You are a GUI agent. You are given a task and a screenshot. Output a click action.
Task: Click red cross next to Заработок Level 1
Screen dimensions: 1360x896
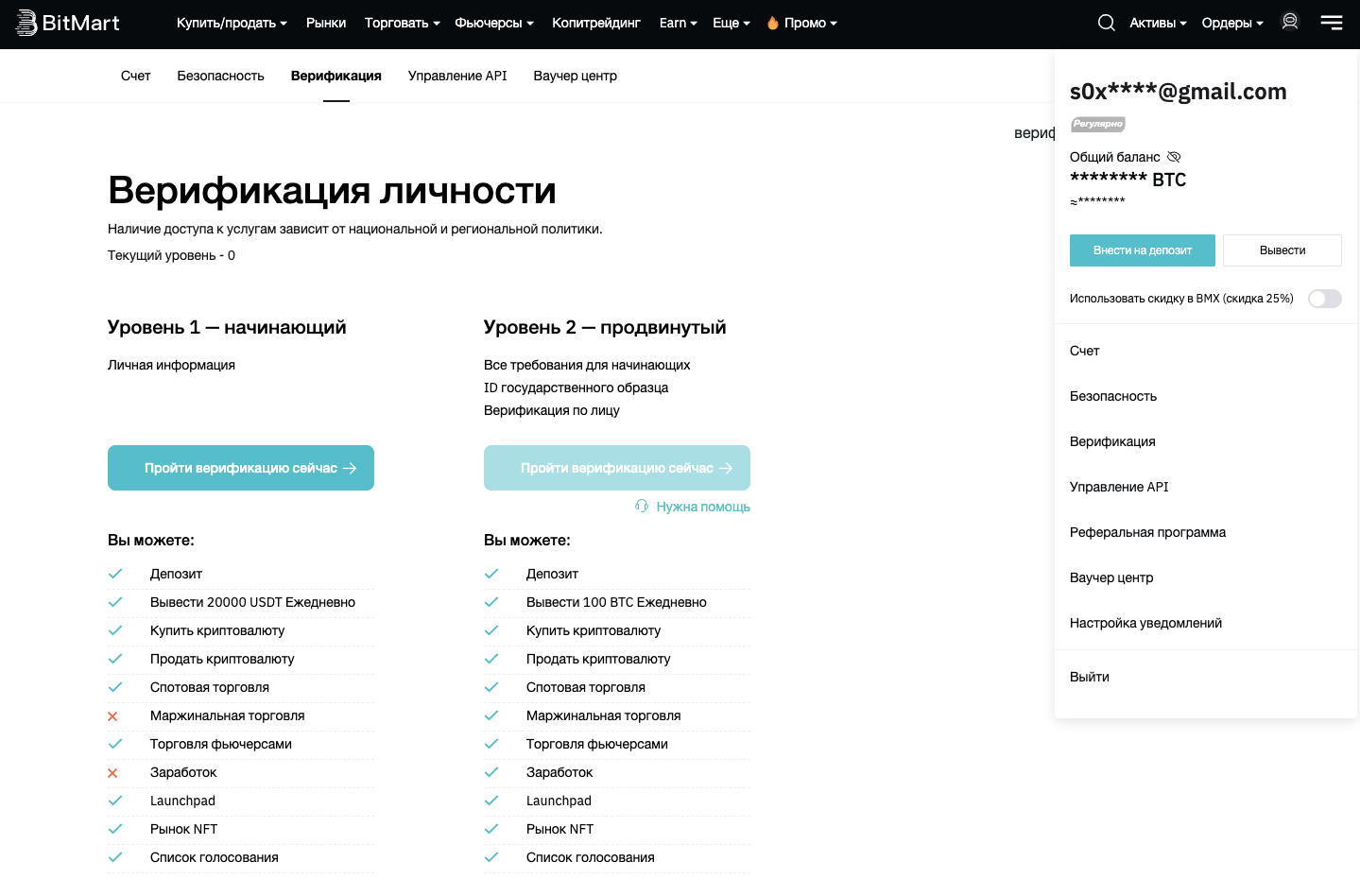coord(112,773)
